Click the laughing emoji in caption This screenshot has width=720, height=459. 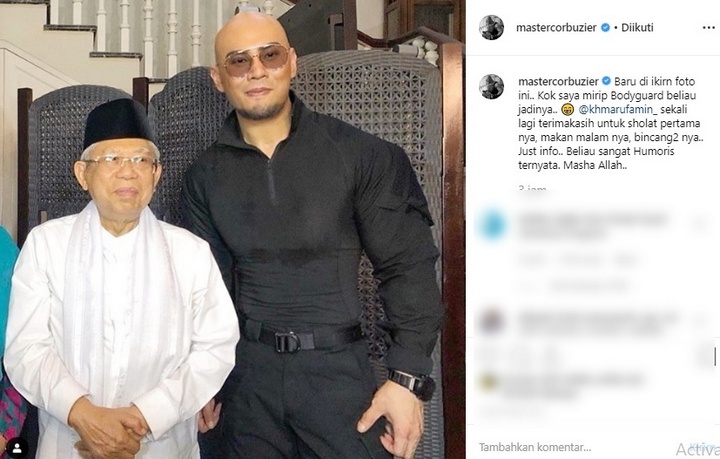(x=568, y=110)
